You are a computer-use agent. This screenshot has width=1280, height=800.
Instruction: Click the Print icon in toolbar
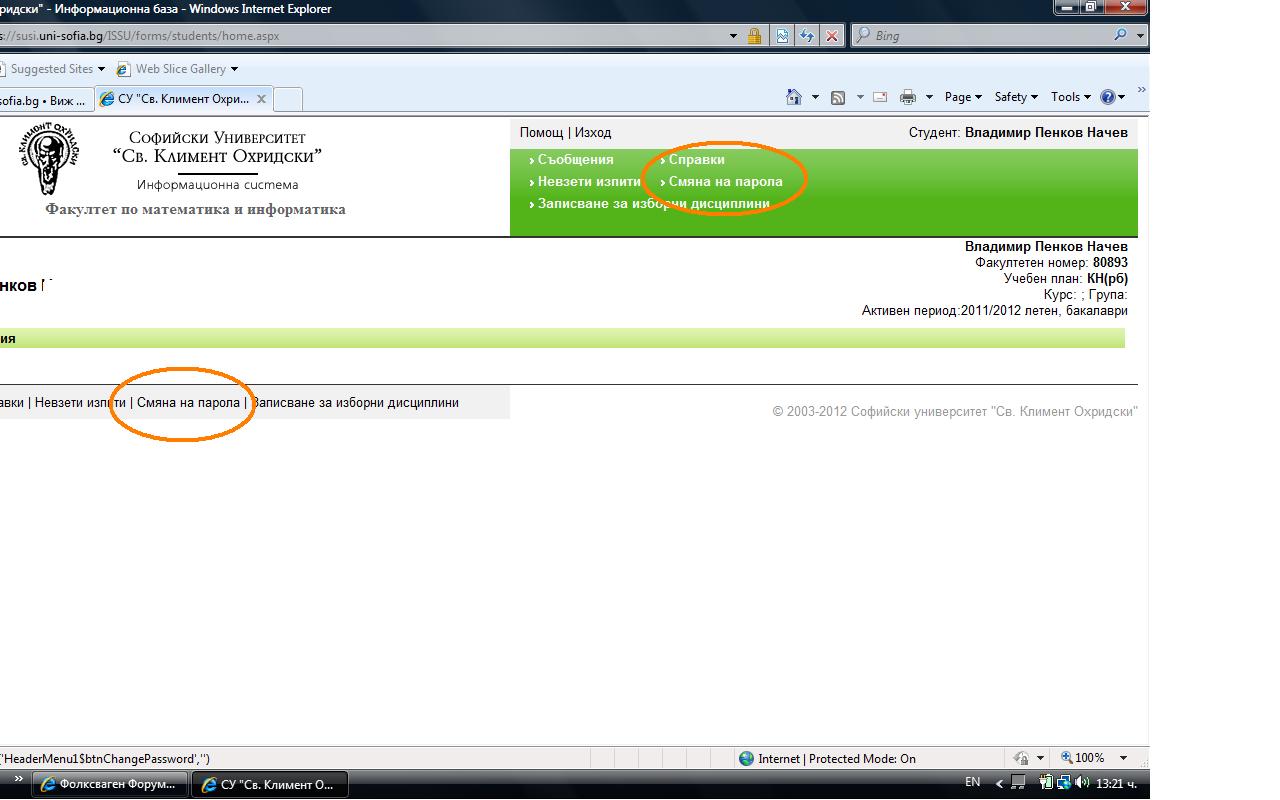[908, 97]
